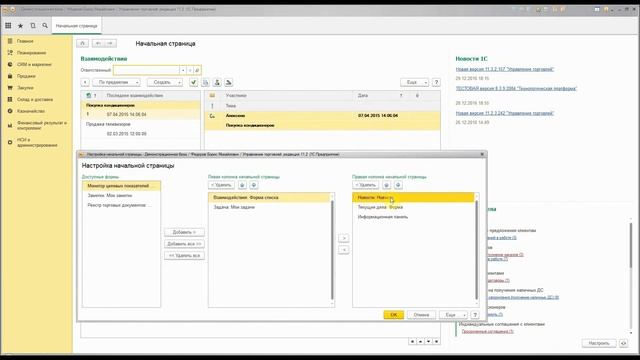This screenshot has height=360, width=640.
Task: Select Задачи: Мои задачи row
Action: click(x=269, y=207)
